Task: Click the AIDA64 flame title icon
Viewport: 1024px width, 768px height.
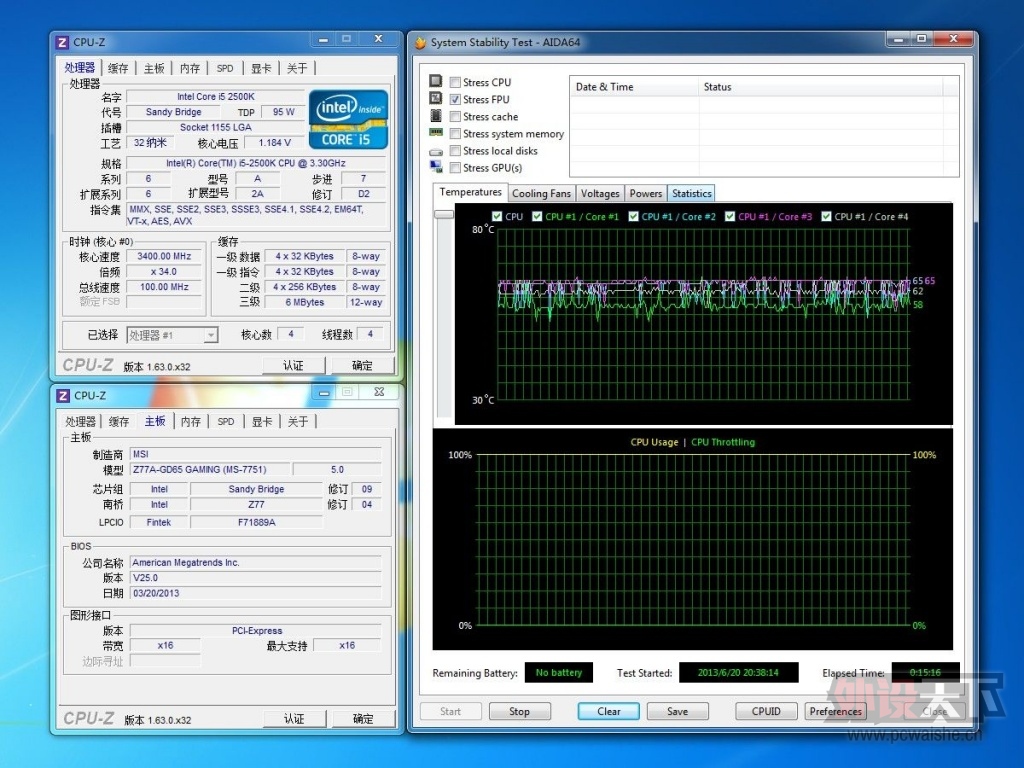Action: coord(421,42)
